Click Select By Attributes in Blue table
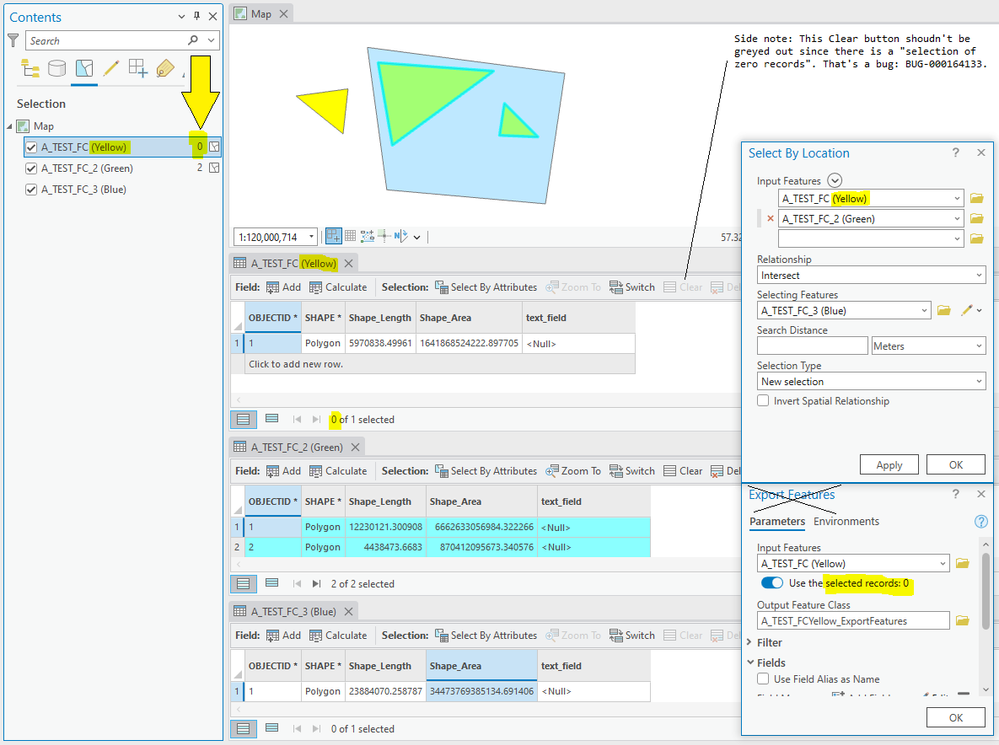 pos(486,635)
